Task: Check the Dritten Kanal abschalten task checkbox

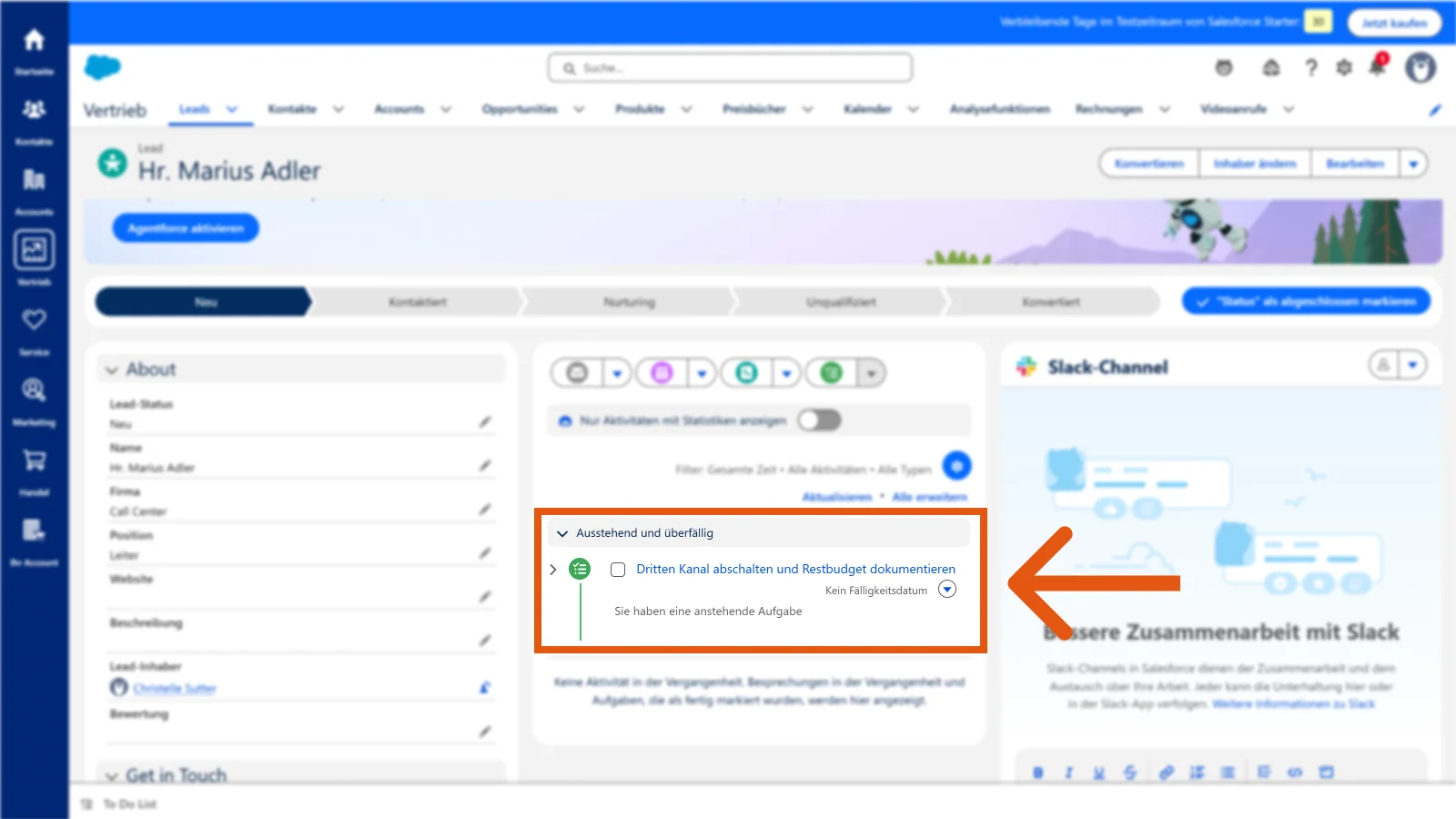Action: [618, 570]
